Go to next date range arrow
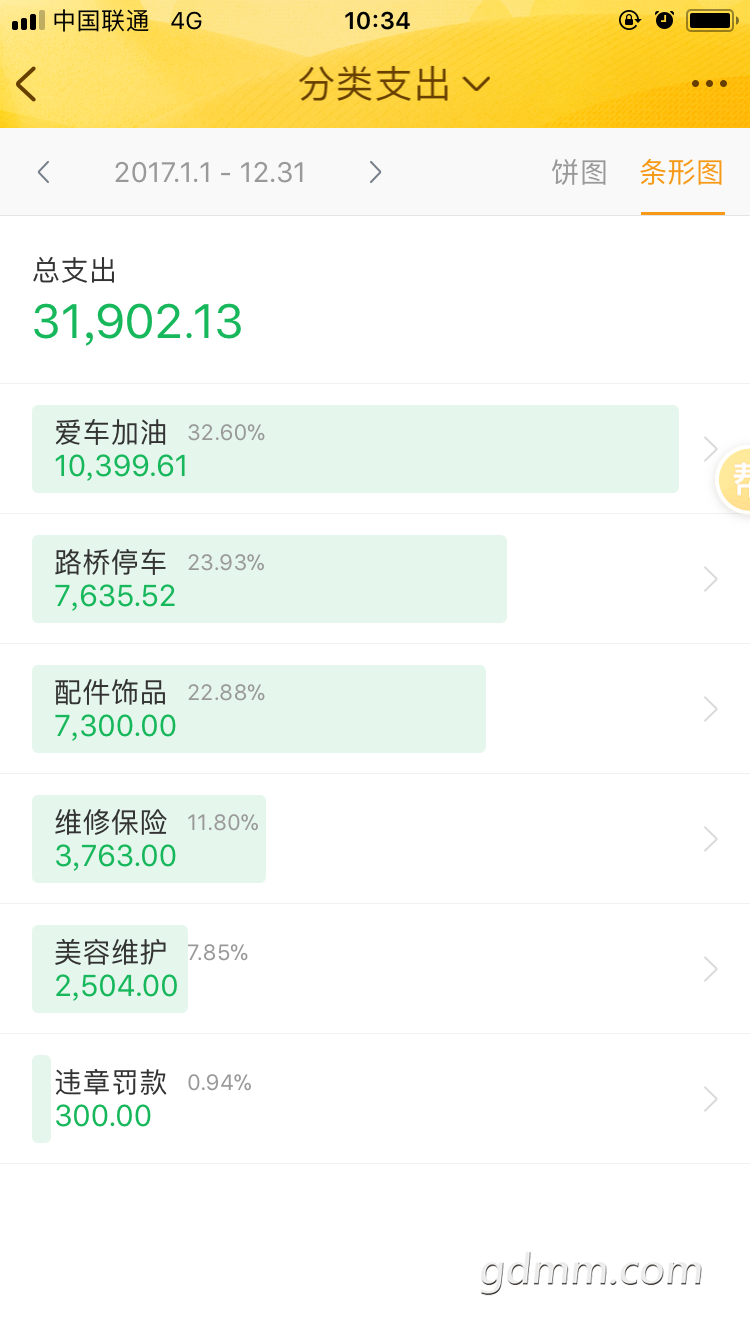This screenshot has height=1334, width=750. tap(375, 172)
